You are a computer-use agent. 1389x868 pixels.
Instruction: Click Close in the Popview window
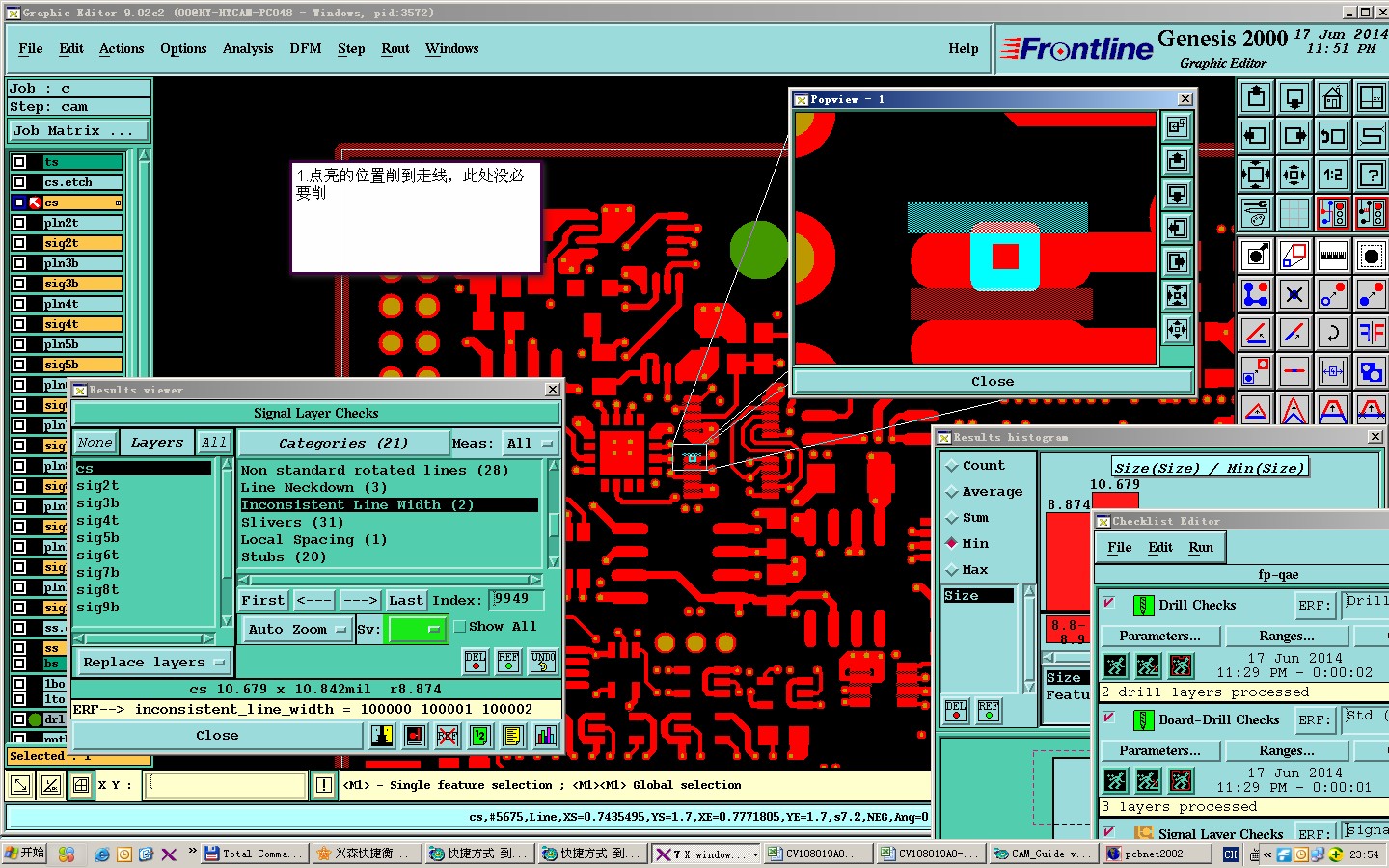coord(993,381)
